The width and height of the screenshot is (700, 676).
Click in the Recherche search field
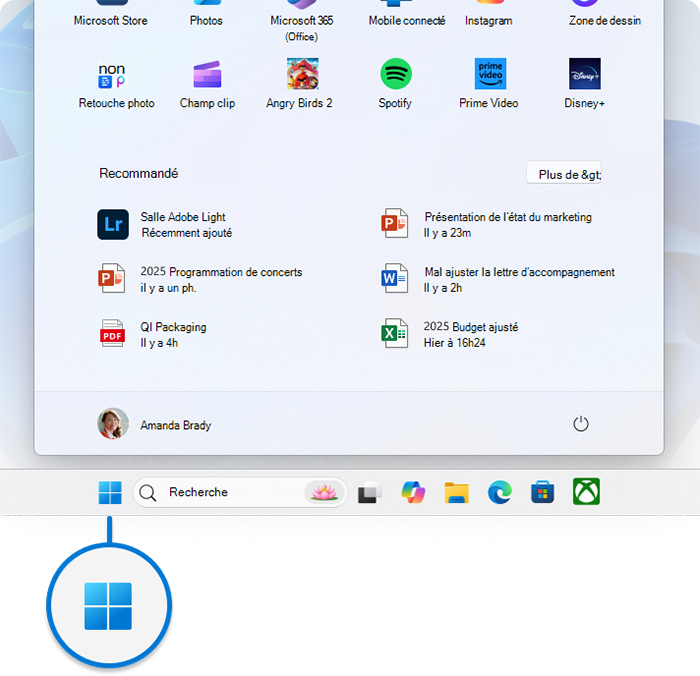coord(240,492)
